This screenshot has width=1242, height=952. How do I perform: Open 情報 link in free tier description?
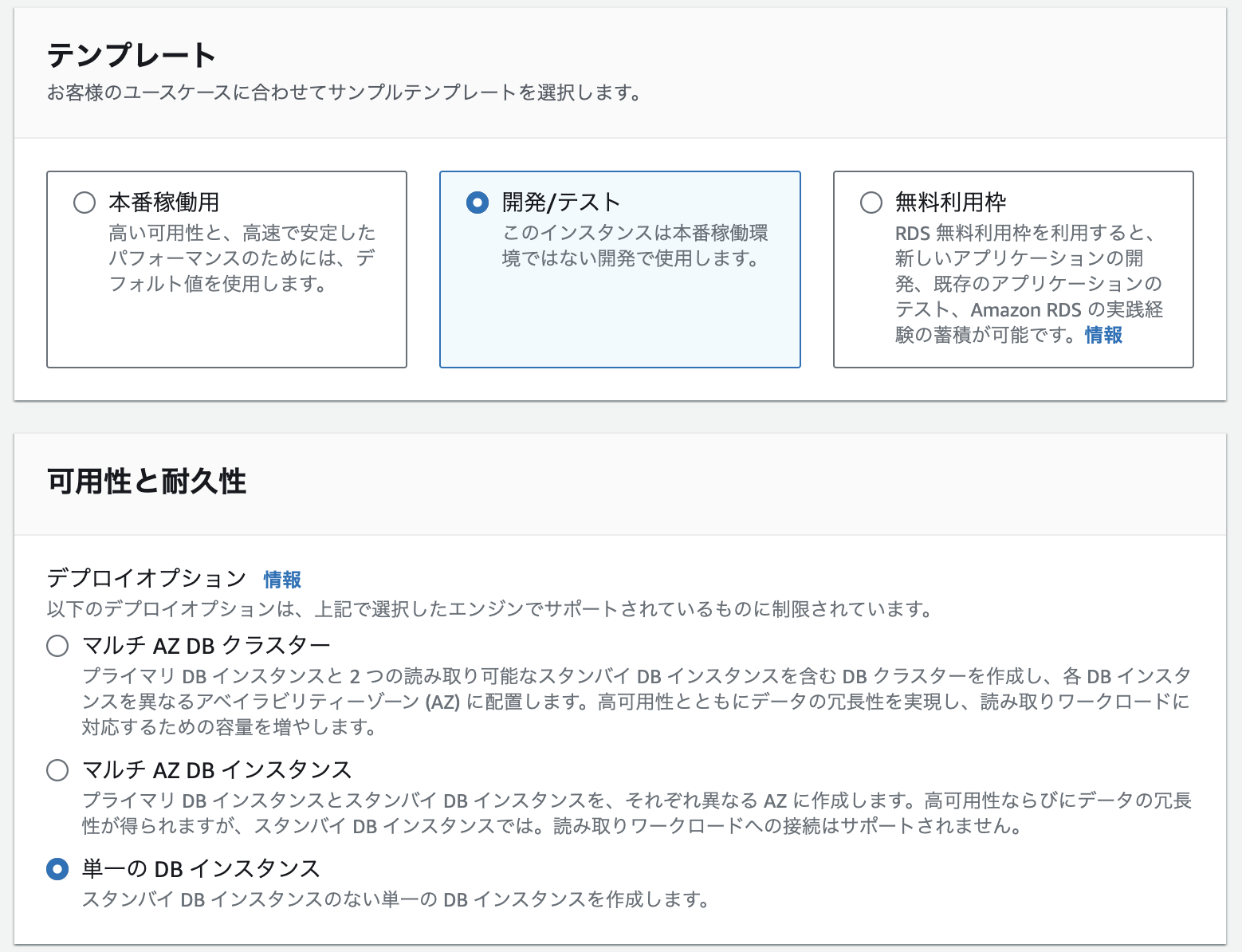tap(1102, 336)
